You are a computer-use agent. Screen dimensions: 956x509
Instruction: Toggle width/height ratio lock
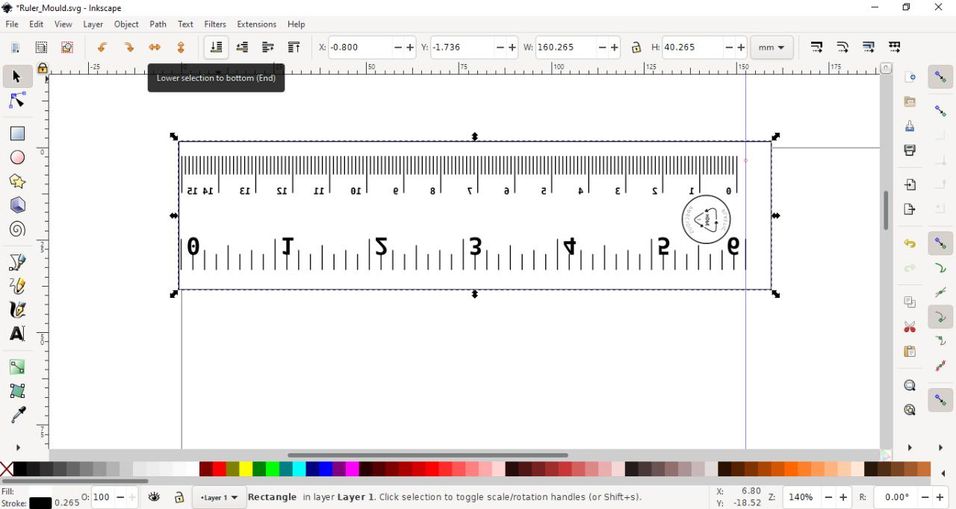point(636,47)
